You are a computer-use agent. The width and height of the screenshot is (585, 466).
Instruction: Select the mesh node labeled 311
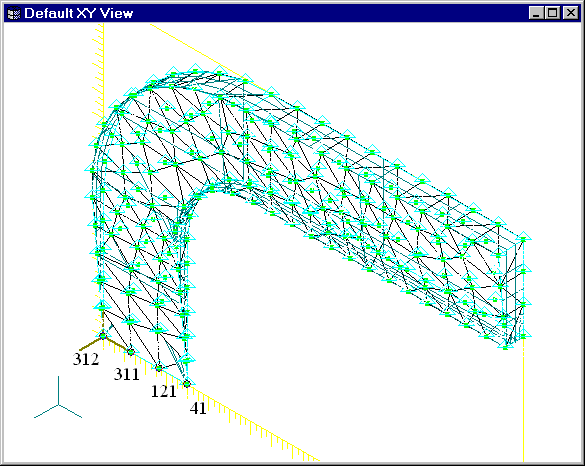(131, 352)
